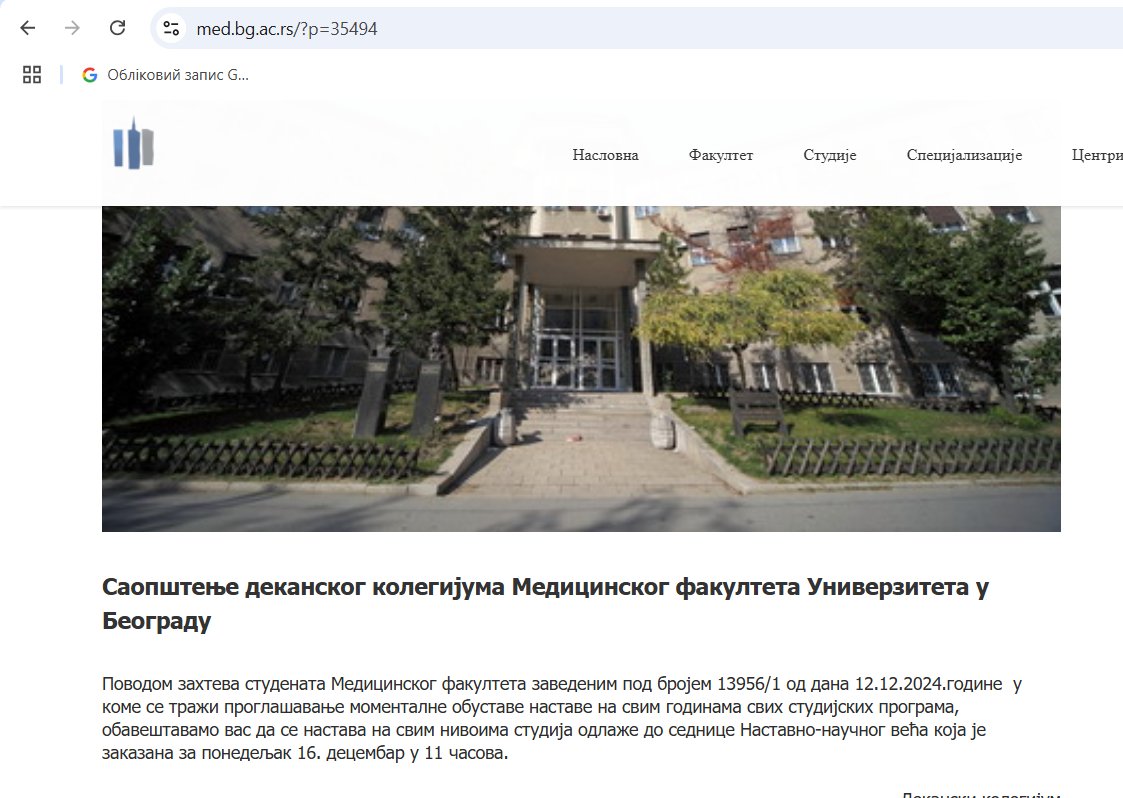The image size is (1123, 798).
Task: Click the tab groups grid icon
Action: coord(32,74)
